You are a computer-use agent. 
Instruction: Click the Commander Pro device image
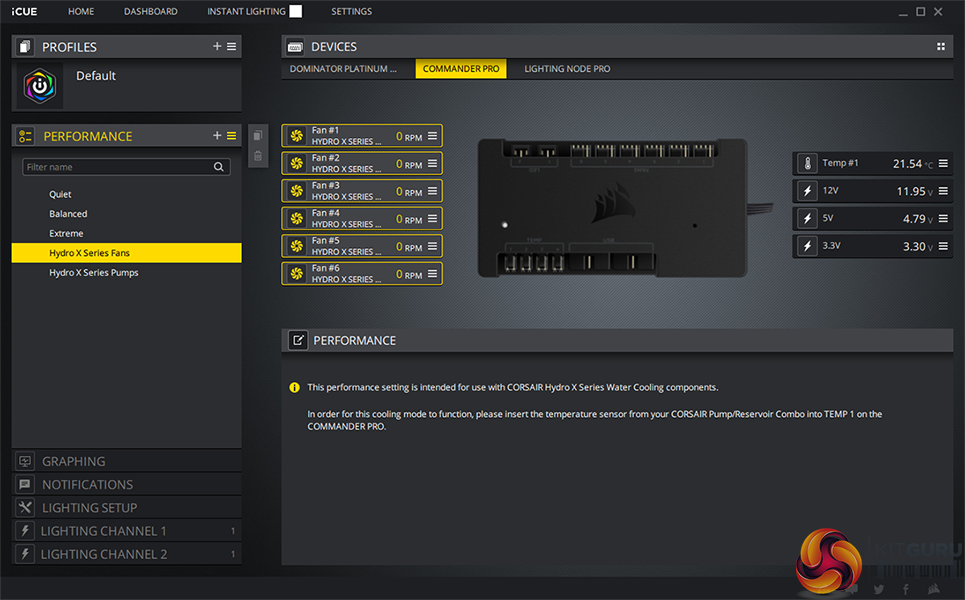pyautogui.click(x=613, y=208)
